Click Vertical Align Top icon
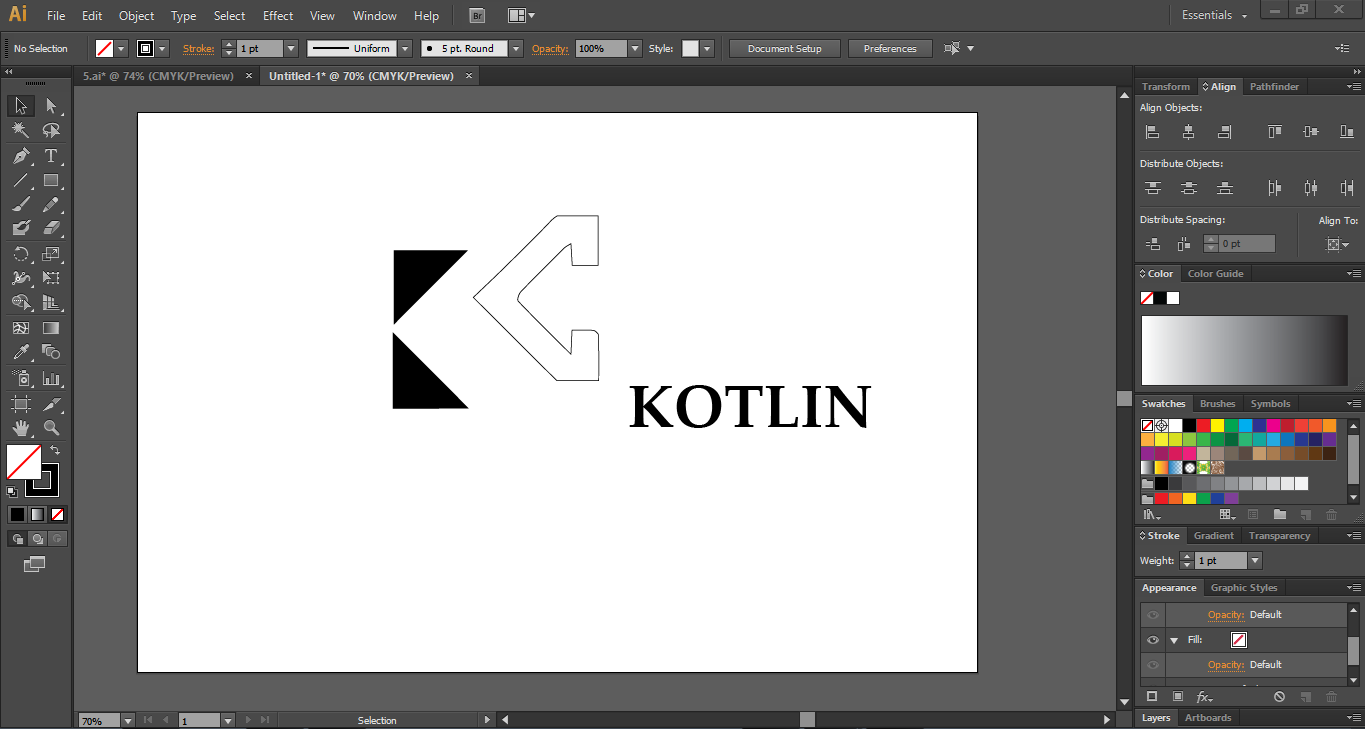This screenshot has height=729, width=1365. coord(1274,132)
